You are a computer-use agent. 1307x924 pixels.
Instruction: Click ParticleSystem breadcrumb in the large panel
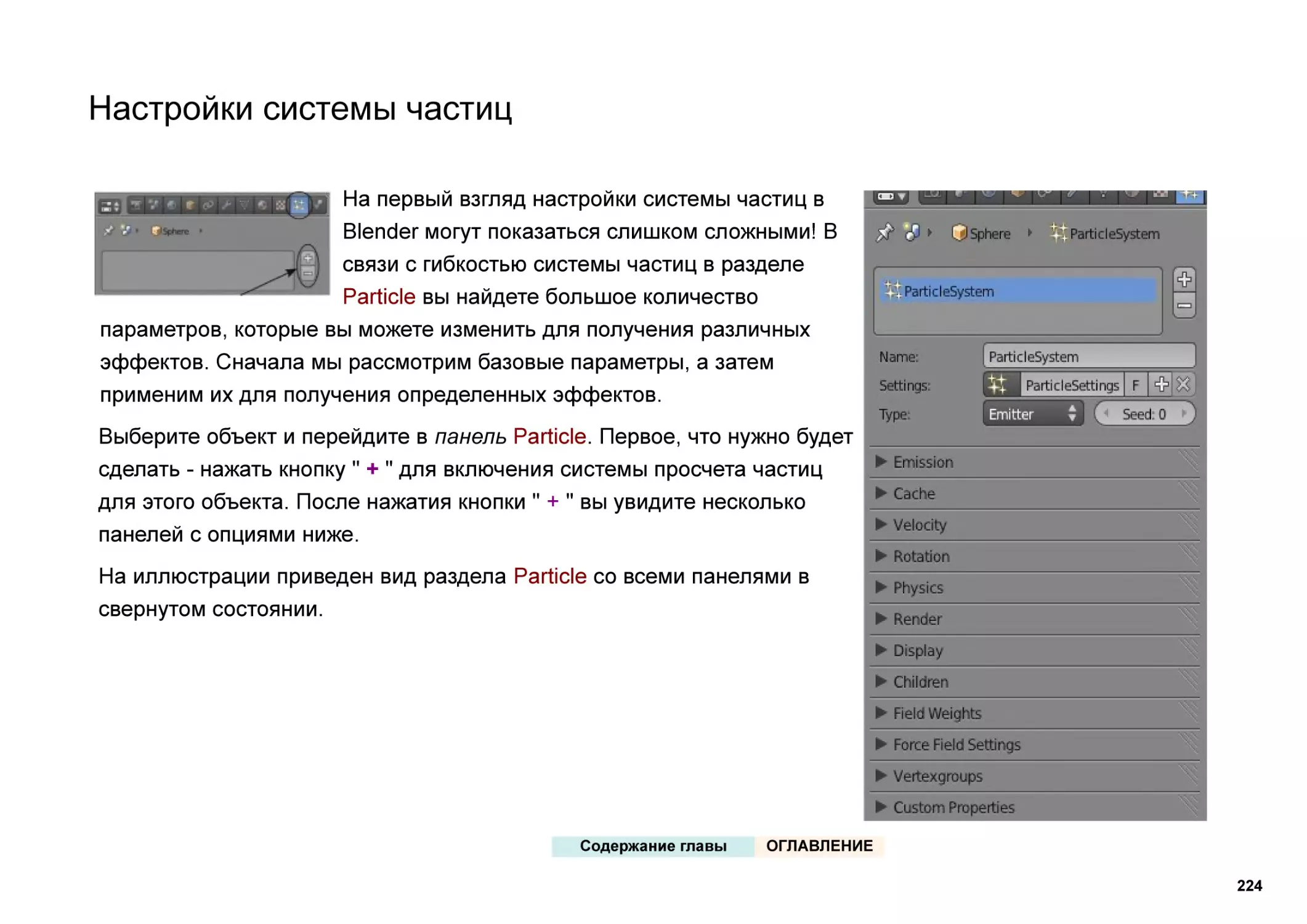click(x=1105, y=233)
